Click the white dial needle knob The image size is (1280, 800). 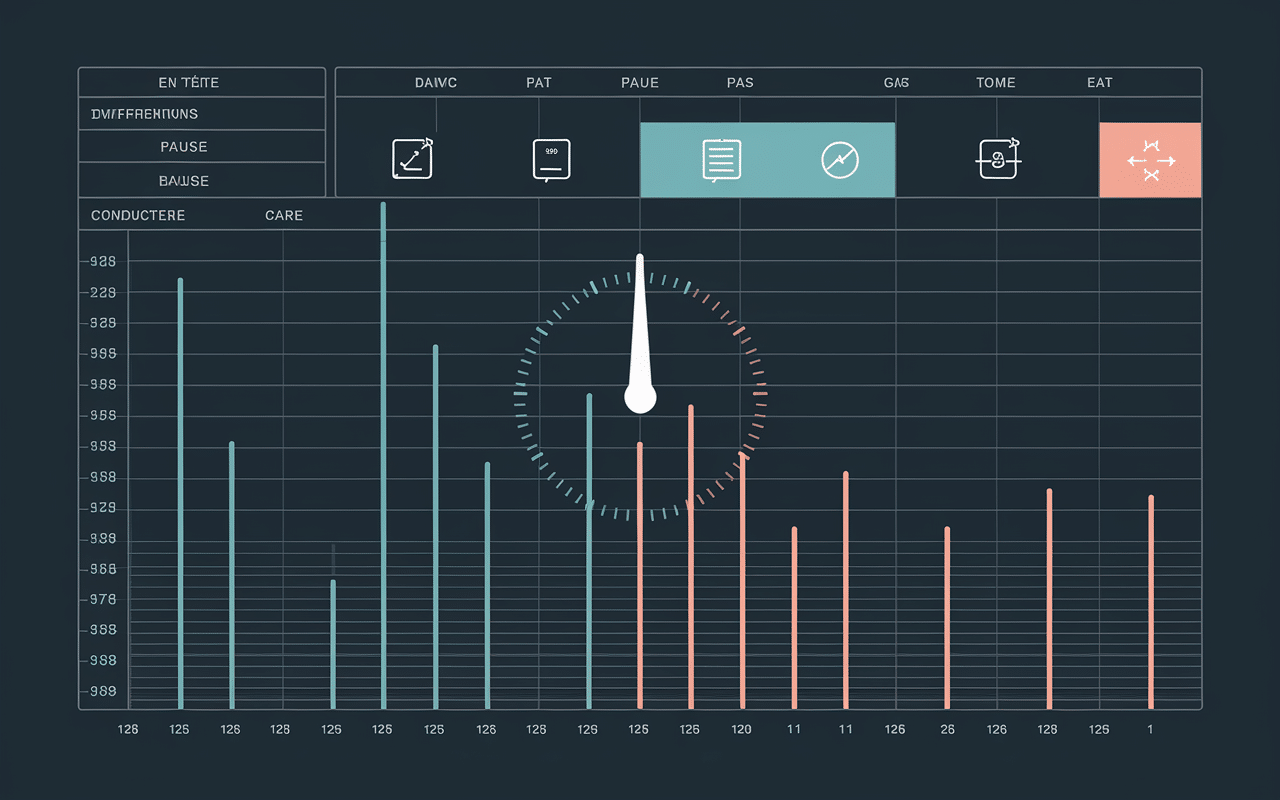tap(640, 398)
